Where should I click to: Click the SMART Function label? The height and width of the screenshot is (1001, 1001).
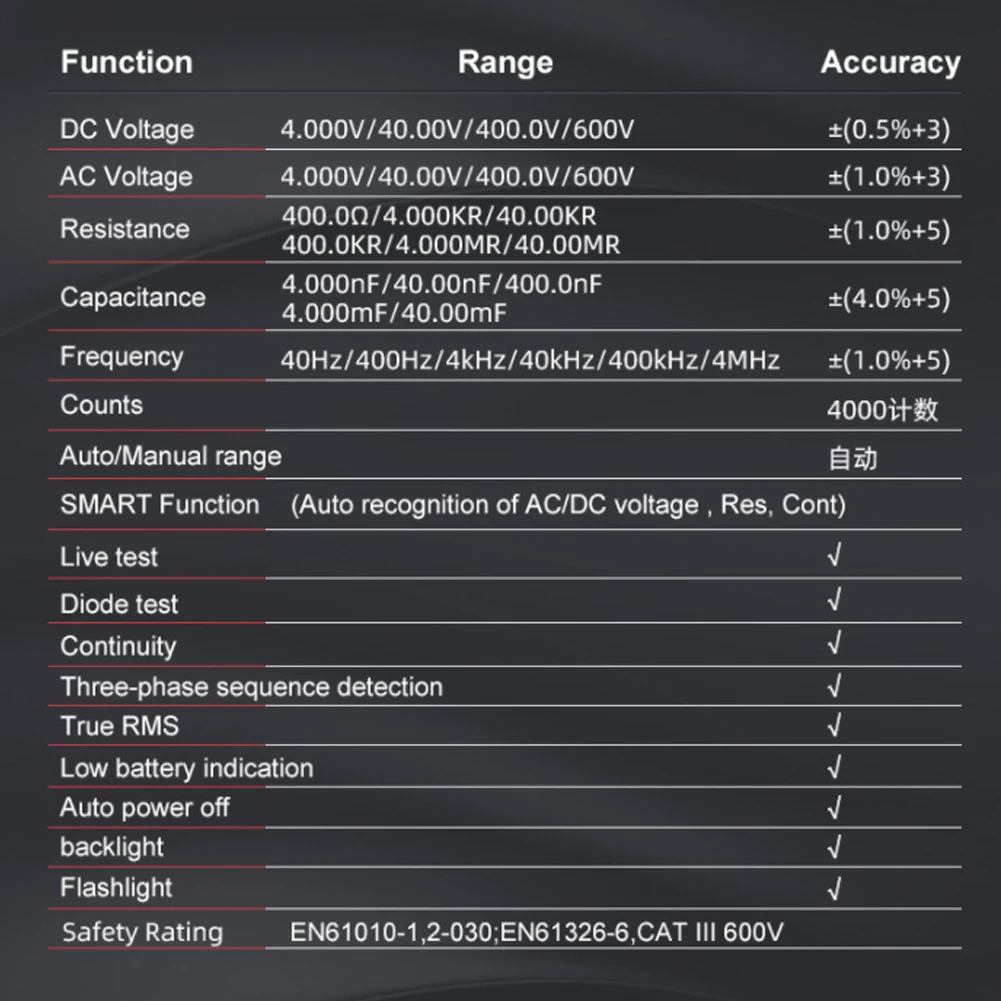[x=160, y=504]
